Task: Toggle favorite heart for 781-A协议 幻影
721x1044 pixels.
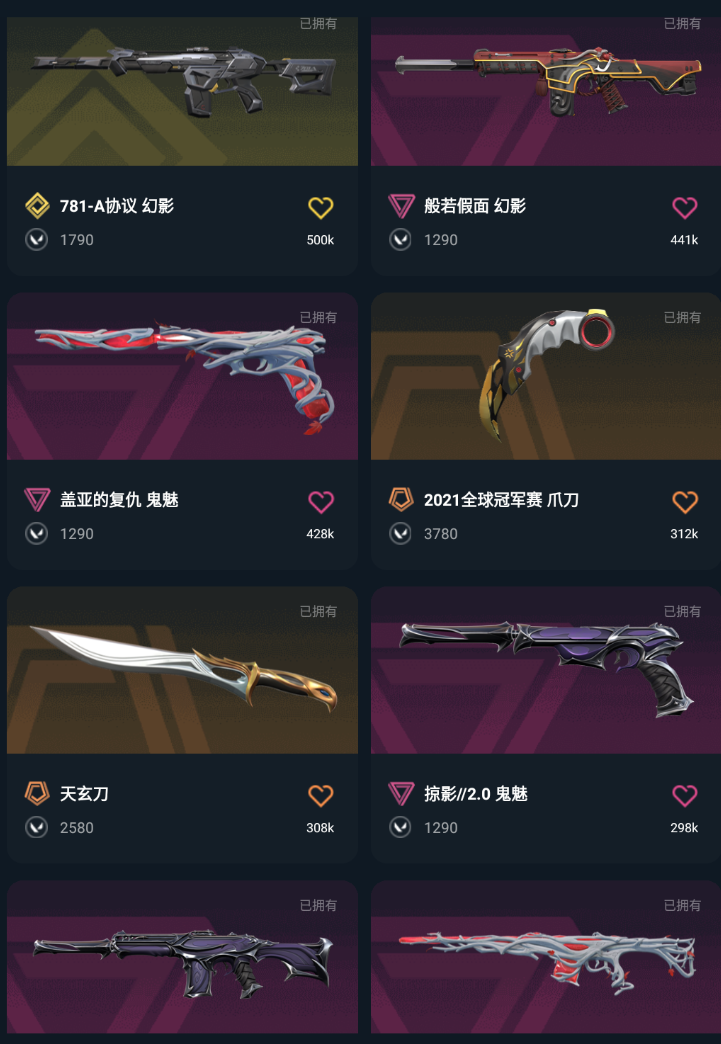Action: [320, 208]
